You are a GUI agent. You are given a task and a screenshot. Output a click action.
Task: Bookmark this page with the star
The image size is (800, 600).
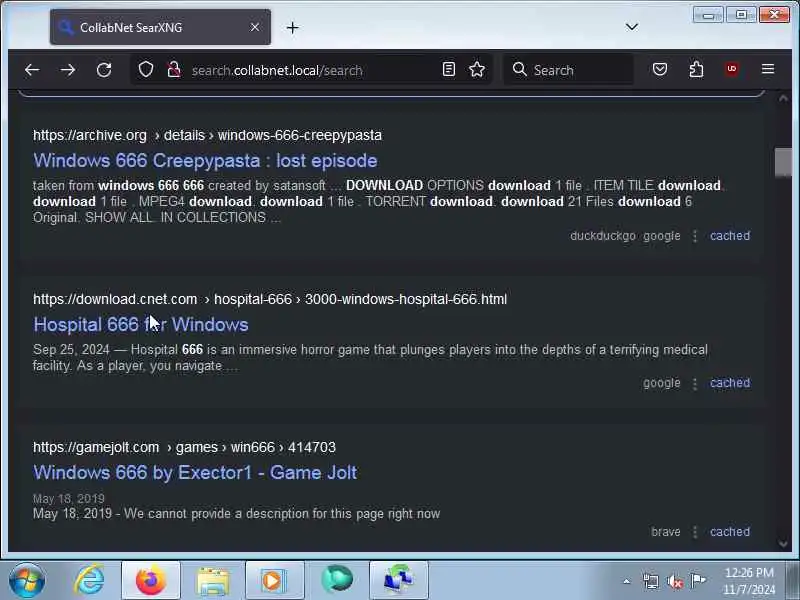(477, 69)
